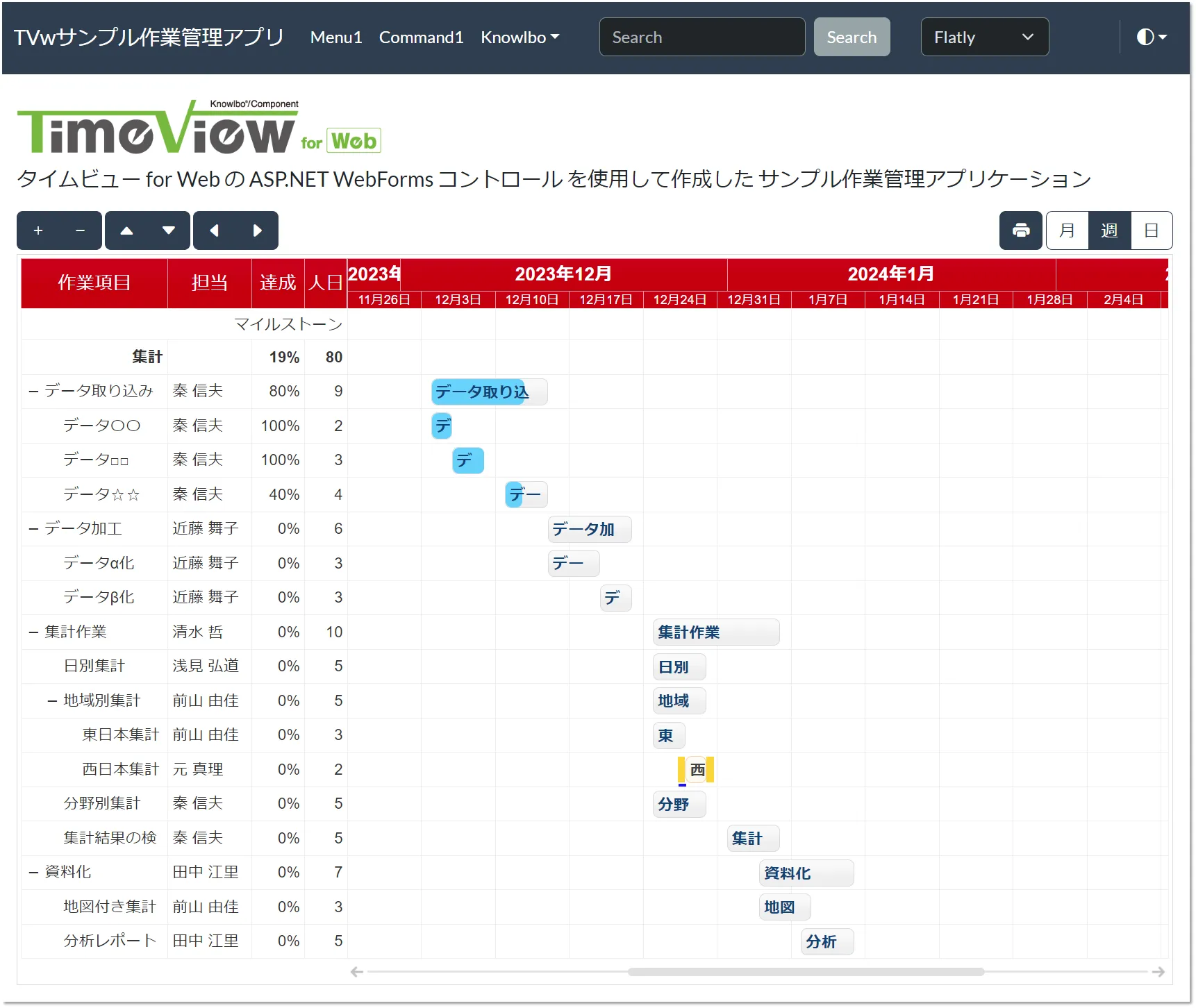Switch to 月 (month) view
Image resolution: width=1196 pixels, height=1008 pixels.
click(x=1067, y=230)
